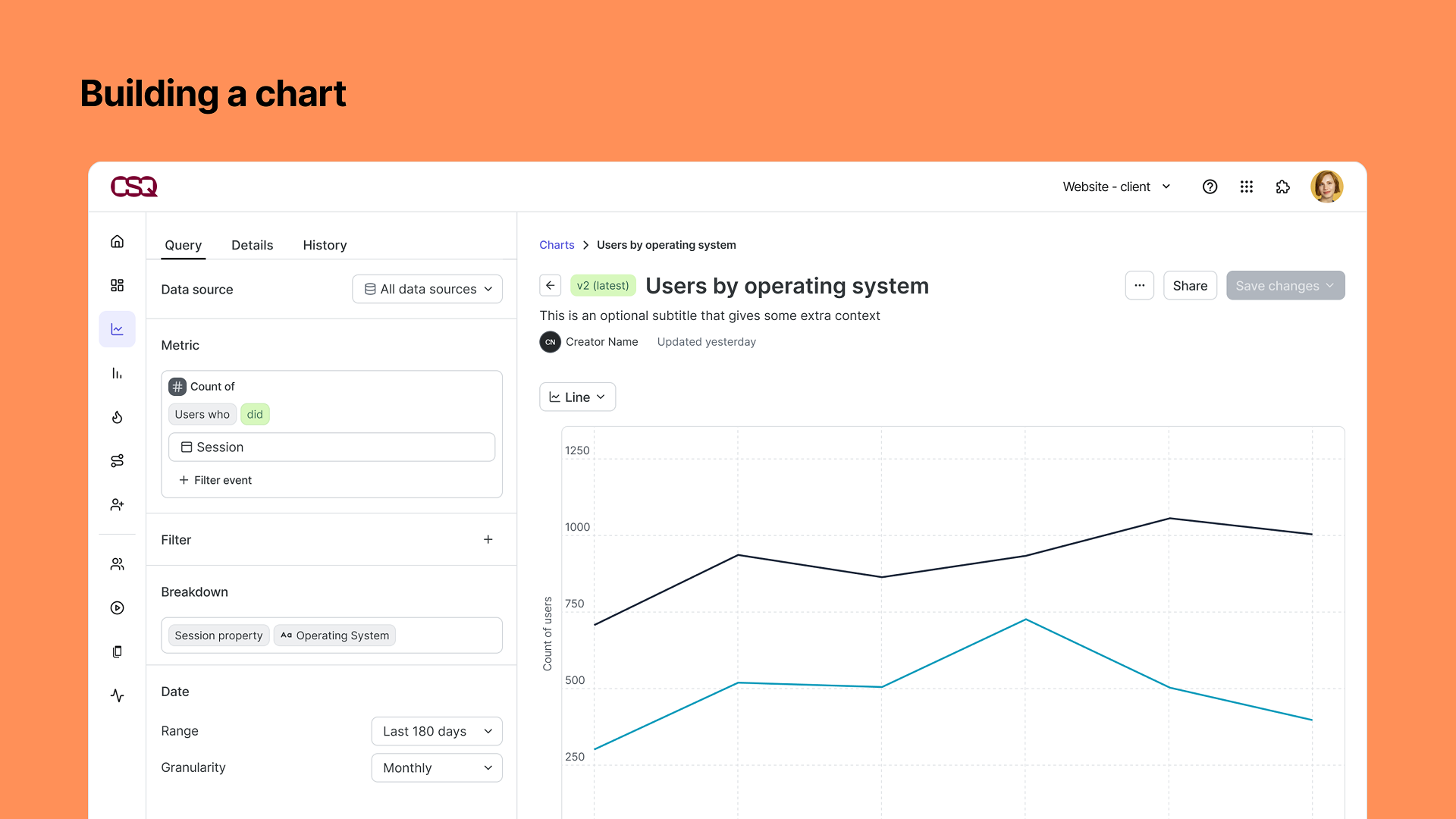Open the clipboard icon in sidebar

coord(117,651)
